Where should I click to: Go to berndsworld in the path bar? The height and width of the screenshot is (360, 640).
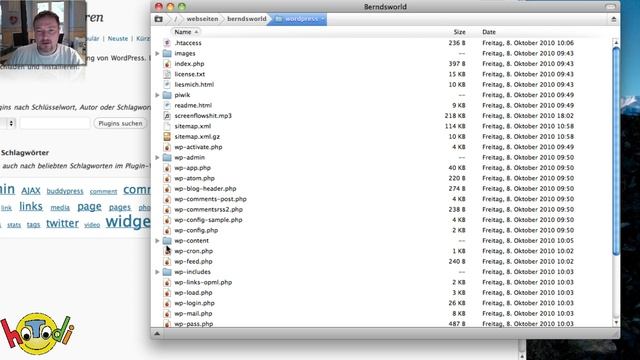point(247,19)
